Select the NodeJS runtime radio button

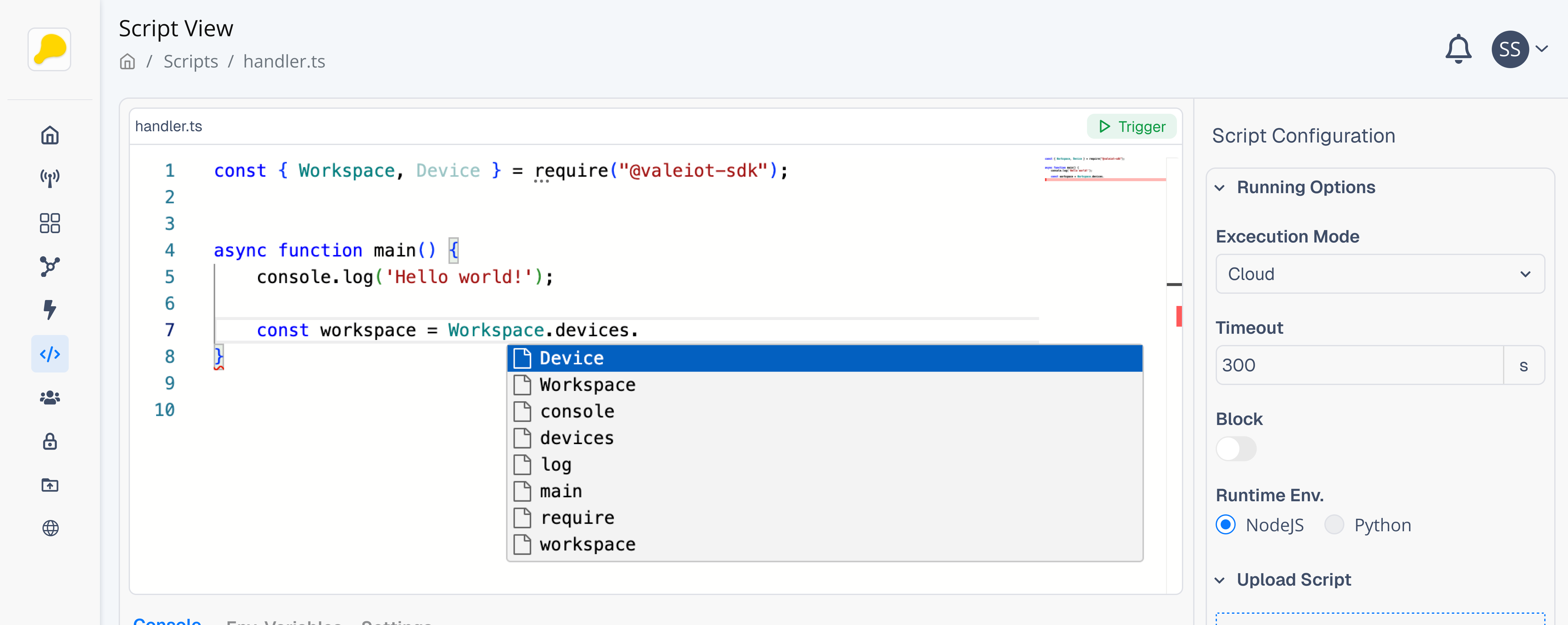pyautogui.click(x=1225, y=524)
